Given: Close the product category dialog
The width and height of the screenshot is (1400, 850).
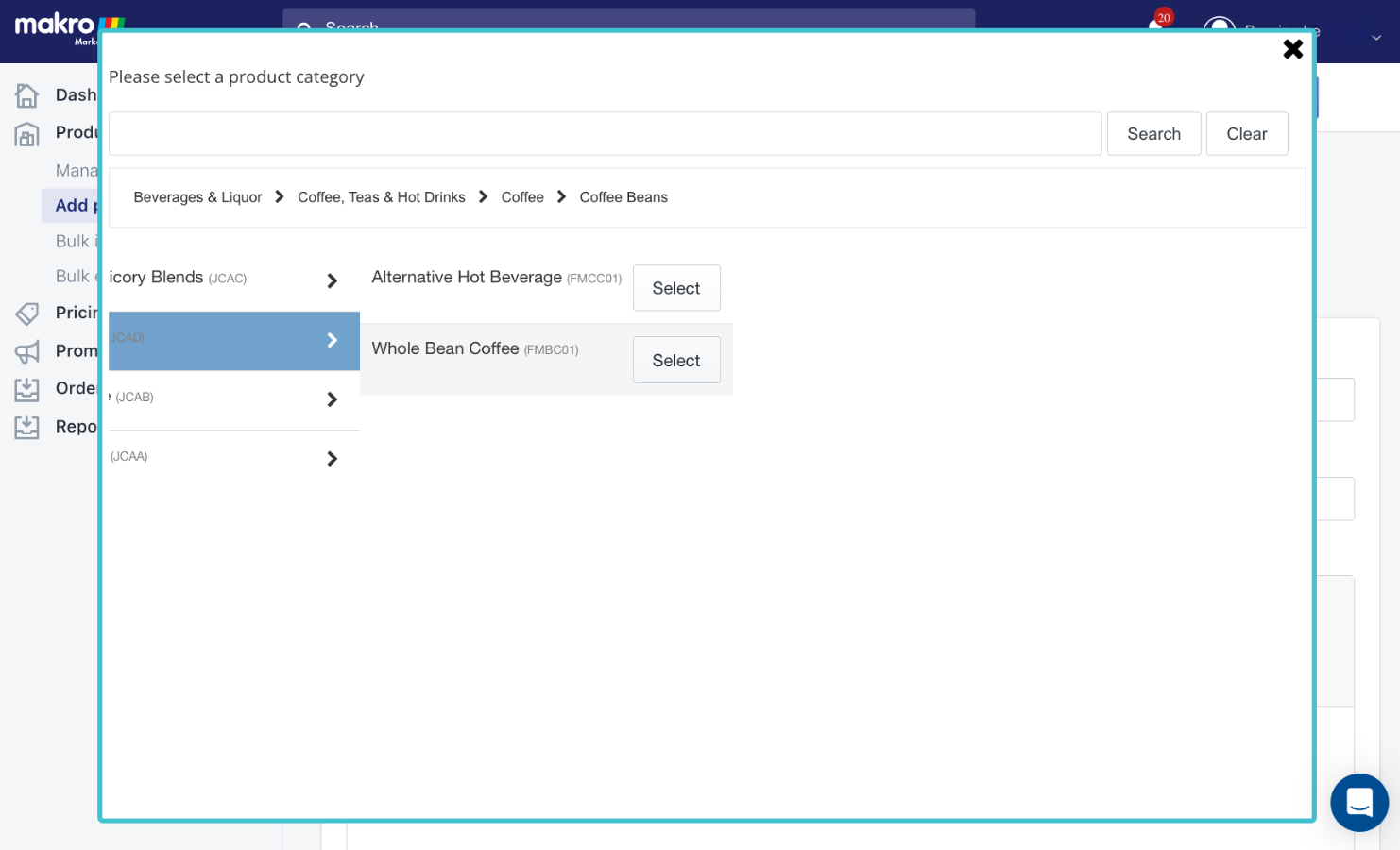Looking at the screenshot, I should 1293,49.
